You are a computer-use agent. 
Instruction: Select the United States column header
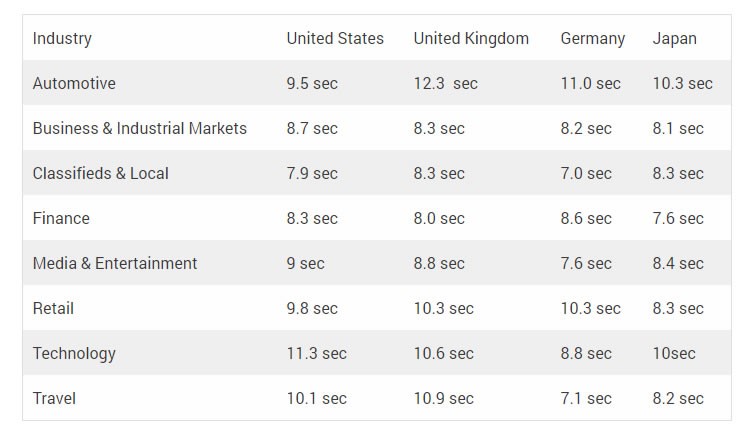(x=335, y=38)
